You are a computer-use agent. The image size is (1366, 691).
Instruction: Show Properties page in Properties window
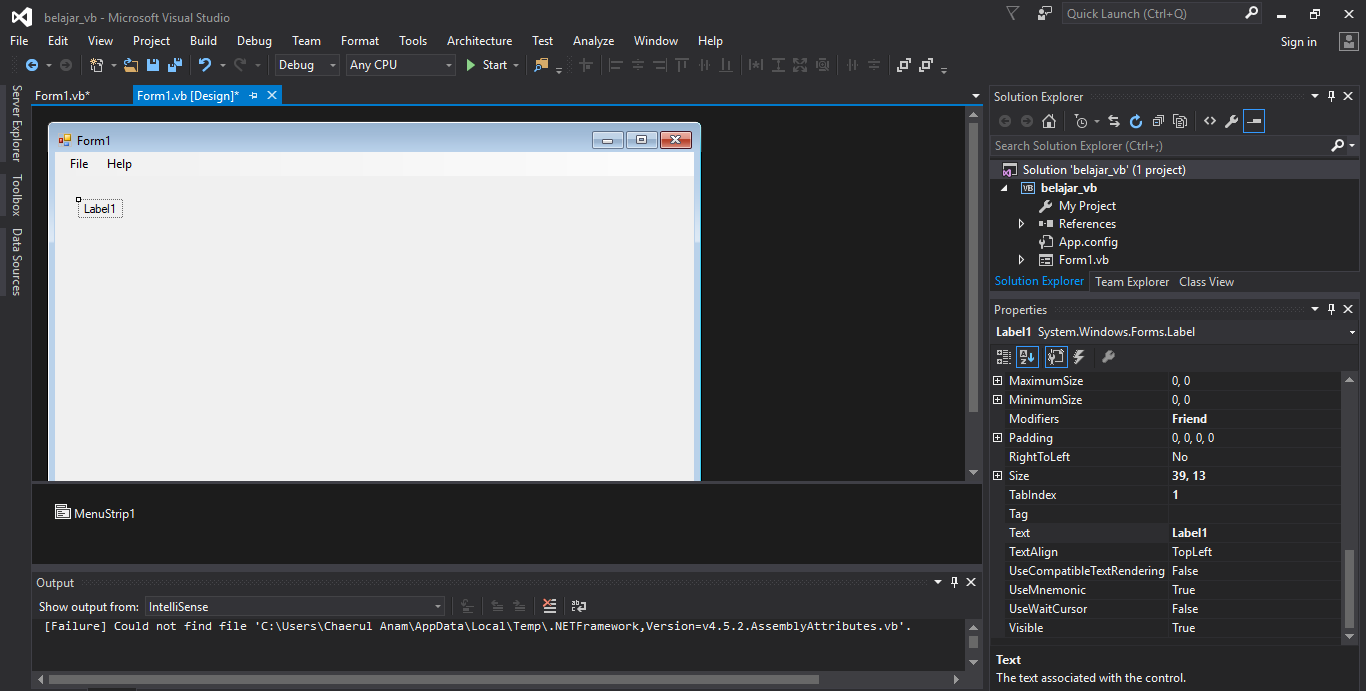[x=1056, y=357]
